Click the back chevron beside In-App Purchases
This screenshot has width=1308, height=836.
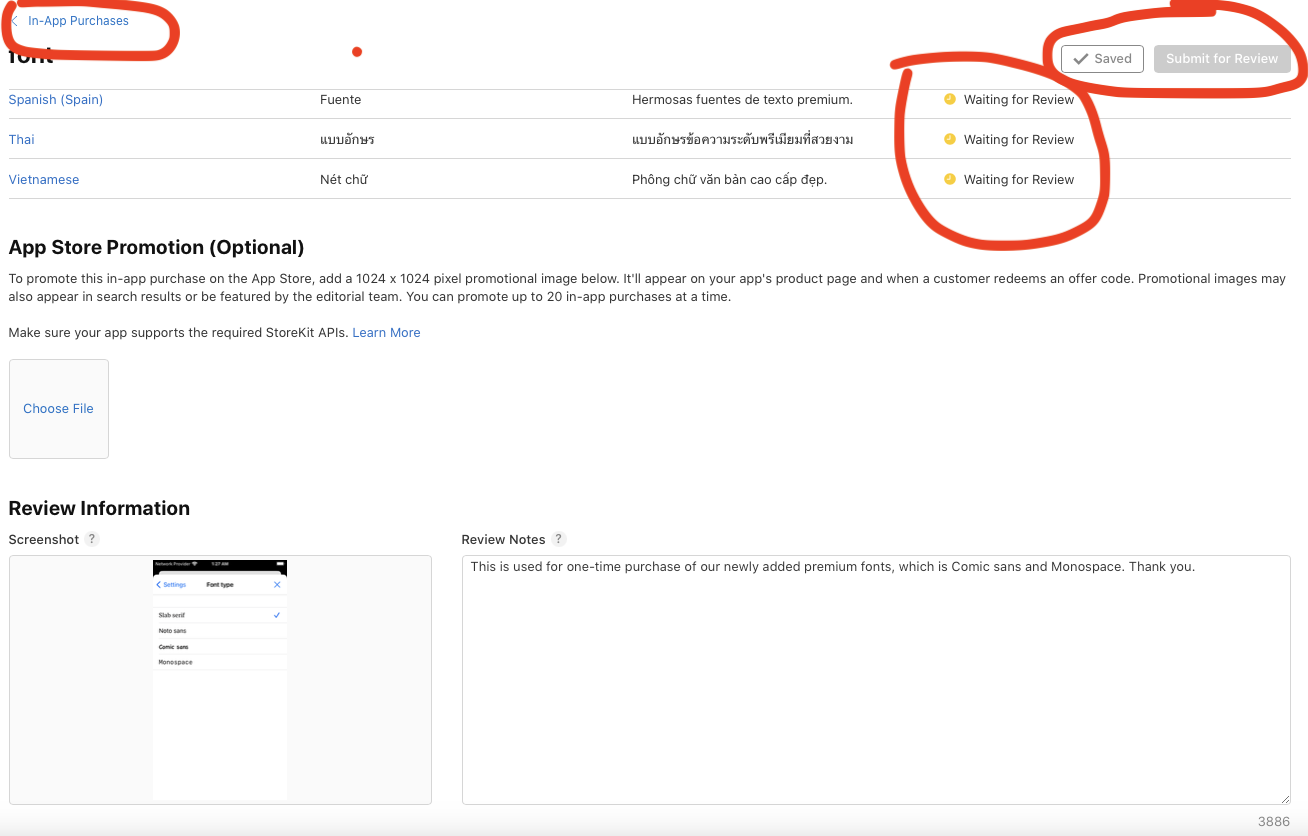[15, 21]
